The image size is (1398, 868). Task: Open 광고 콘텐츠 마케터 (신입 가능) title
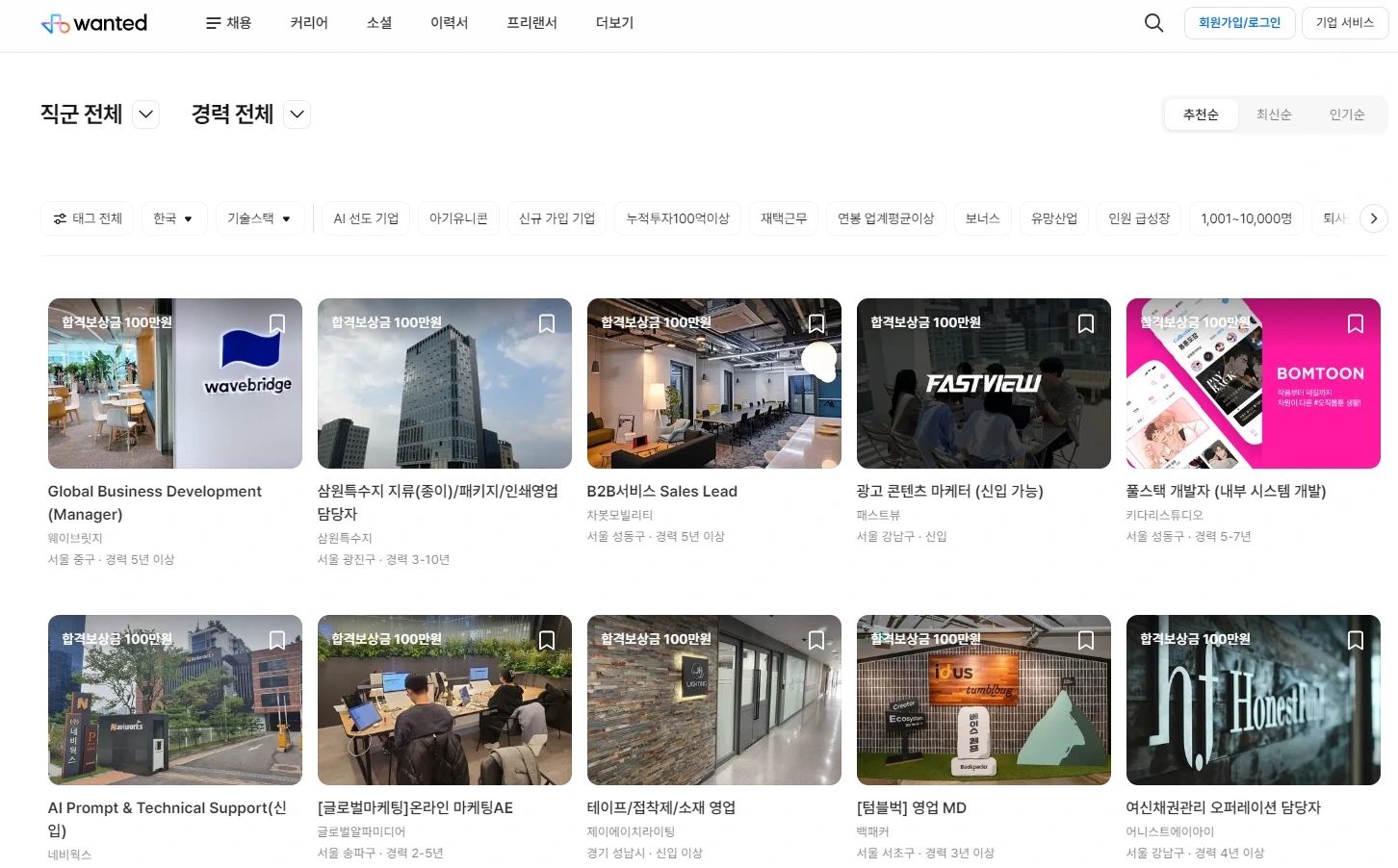coord(950,491)
